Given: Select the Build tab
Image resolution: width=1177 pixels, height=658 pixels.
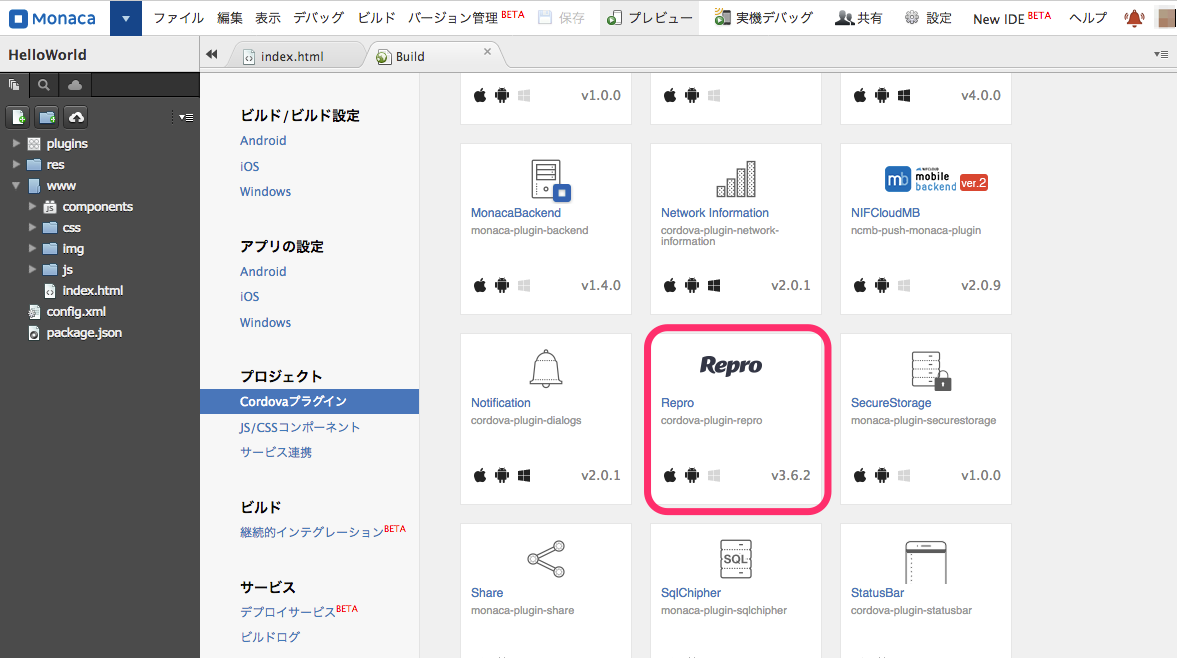Looking at the screenshot, I should 410,56.
